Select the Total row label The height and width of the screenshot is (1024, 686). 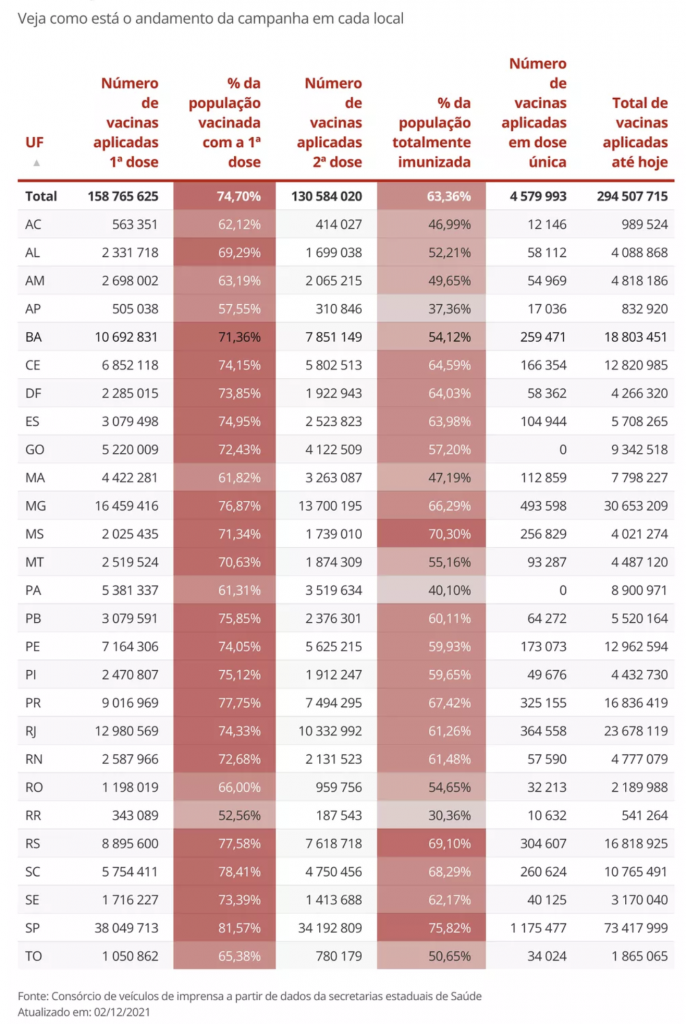point(42,196)
